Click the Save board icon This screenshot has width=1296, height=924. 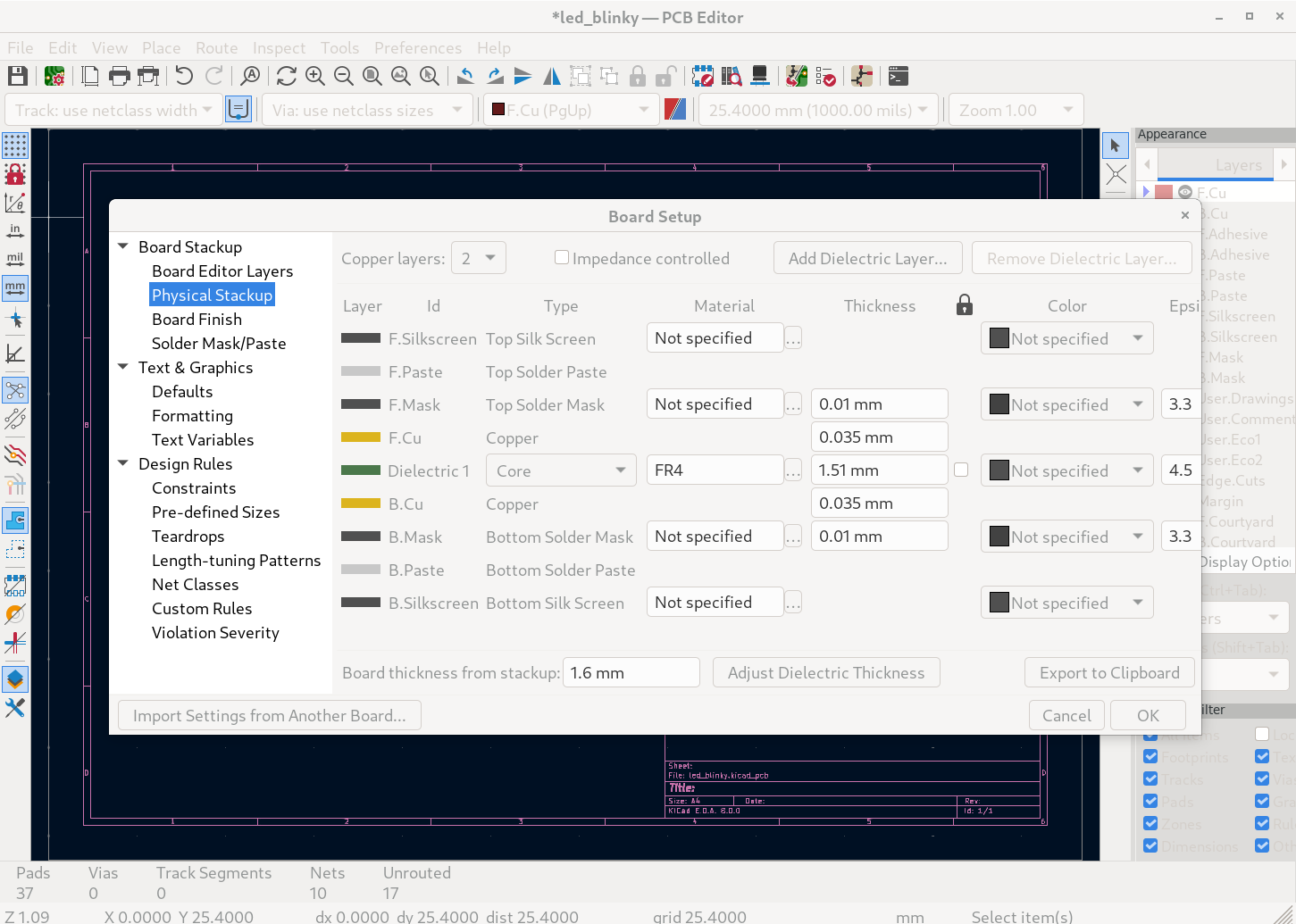[17, 76]
